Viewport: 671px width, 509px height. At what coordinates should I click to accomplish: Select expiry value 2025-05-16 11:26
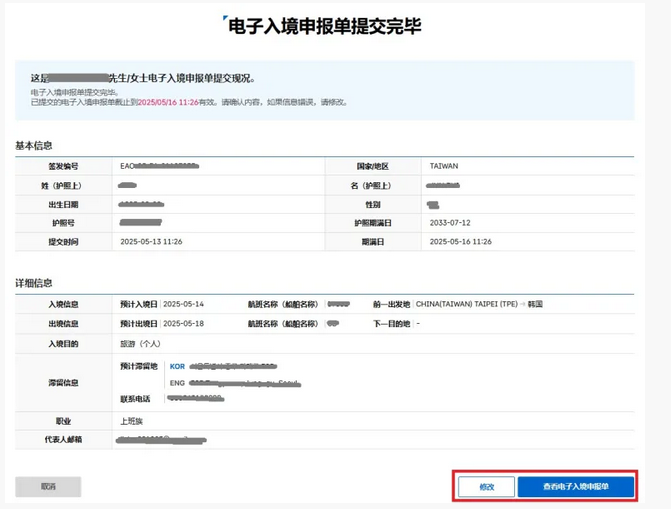[460, 242]
